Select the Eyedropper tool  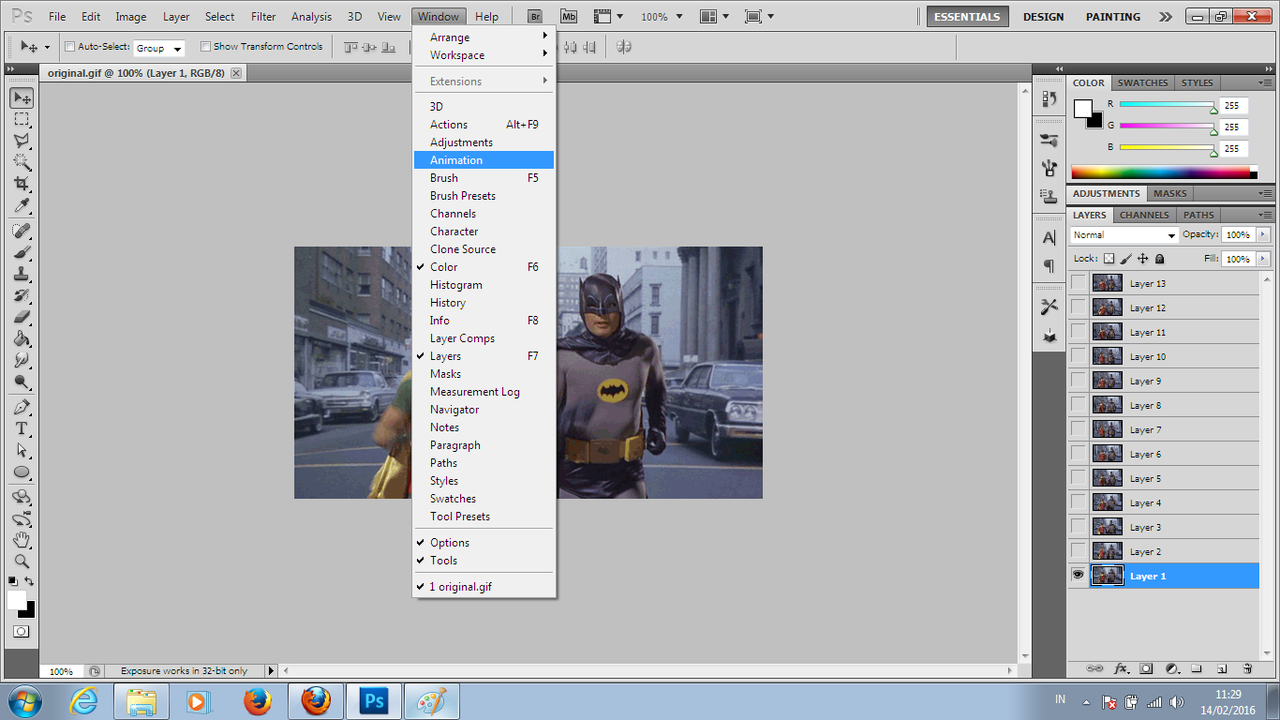pyautogui.click(x=22, y=206)
